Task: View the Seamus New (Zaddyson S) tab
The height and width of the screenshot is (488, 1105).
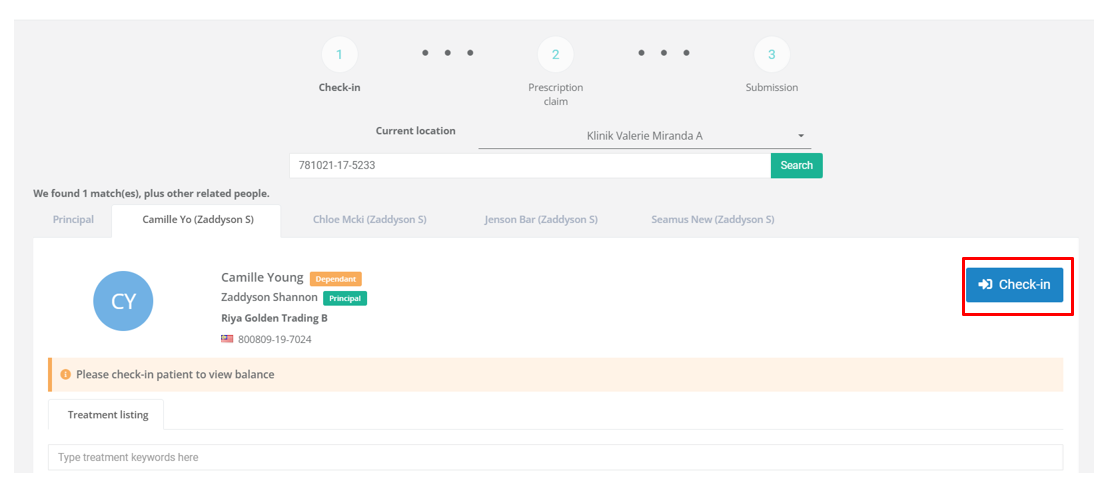Action: [x=712, y=220]
